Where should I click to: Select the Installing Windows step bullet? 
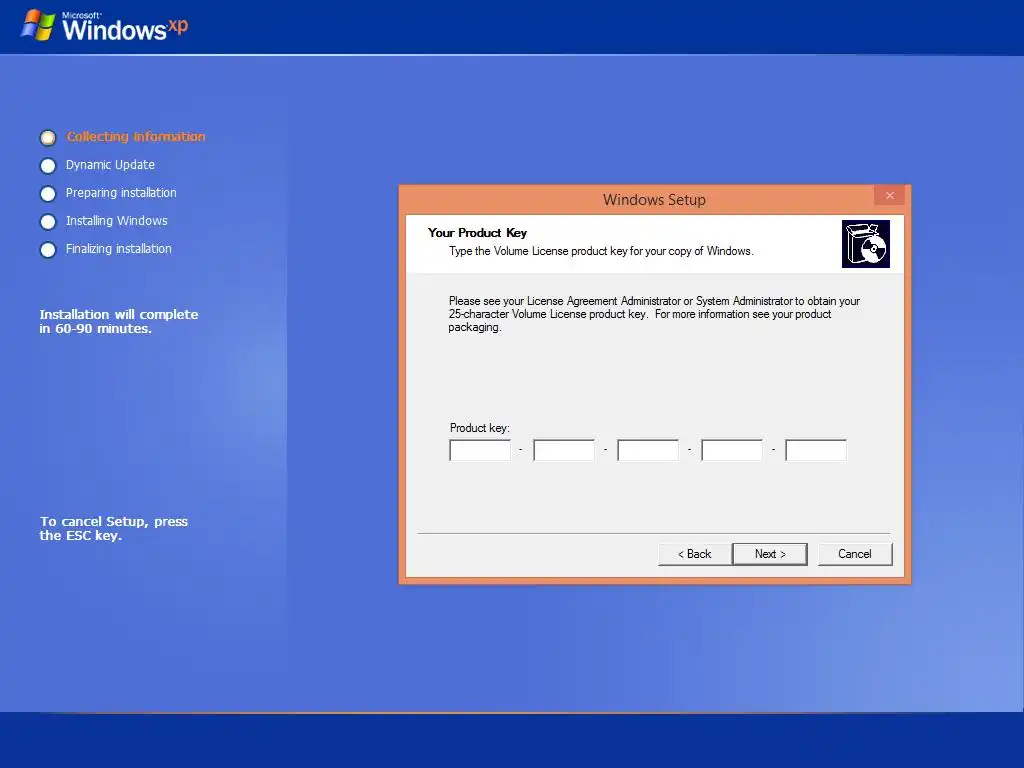(48, 222)
